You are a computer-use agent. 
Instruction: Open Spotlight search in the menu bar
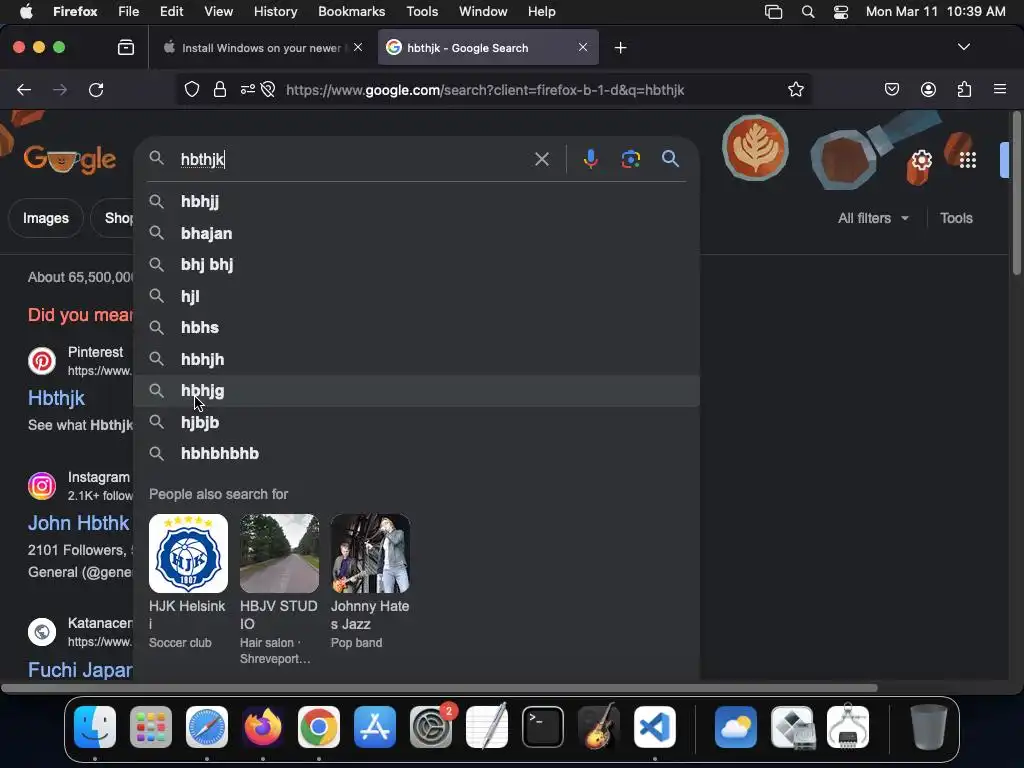click(x=808, y=12)
